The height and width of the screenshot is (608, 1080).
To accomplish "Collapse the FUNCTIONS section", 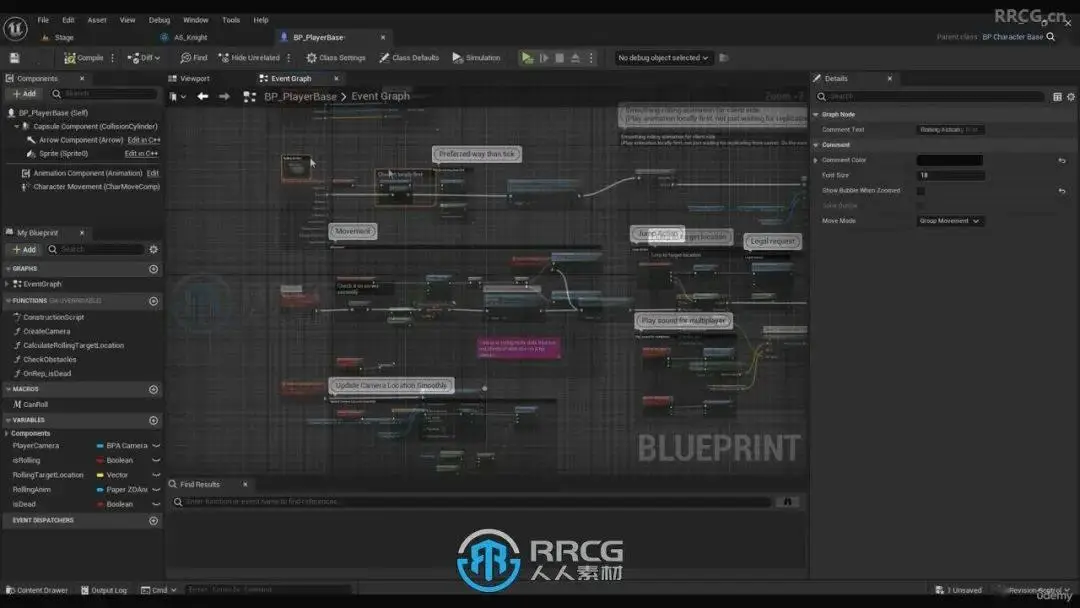I will tap(8, 301).
